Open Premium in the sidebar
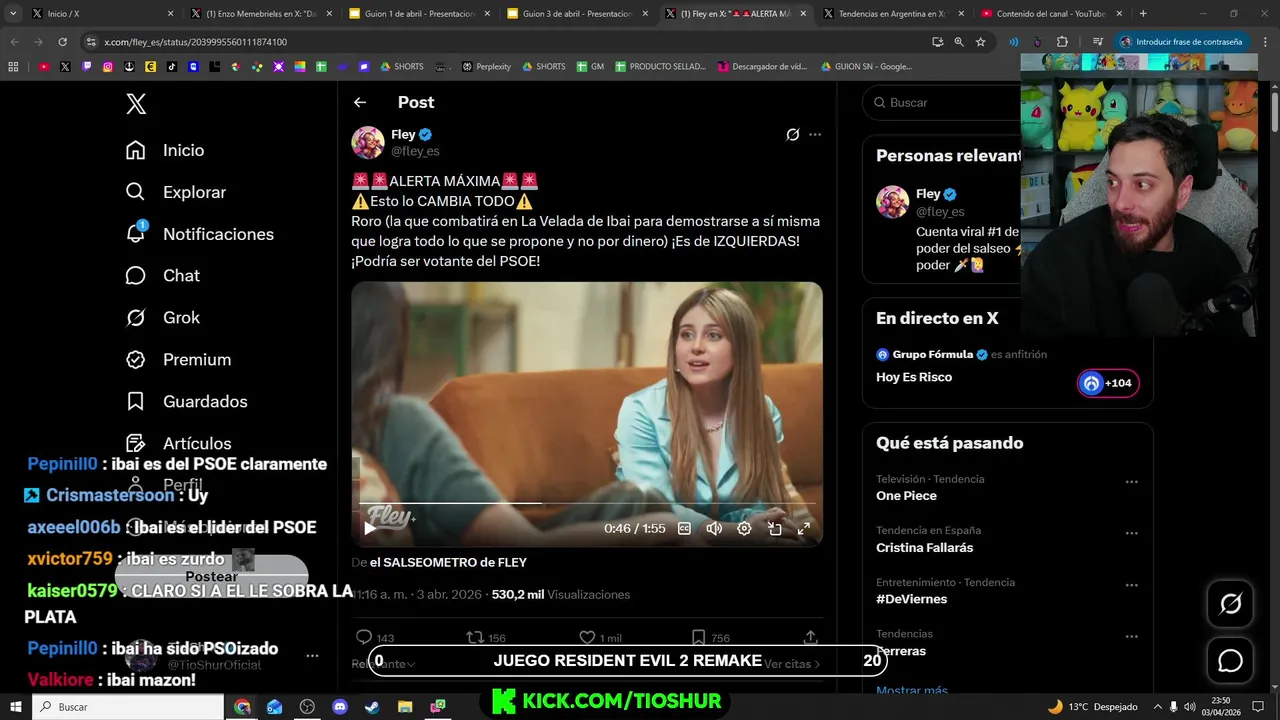Screen dimensions: 1280x720 click(178, 359)
